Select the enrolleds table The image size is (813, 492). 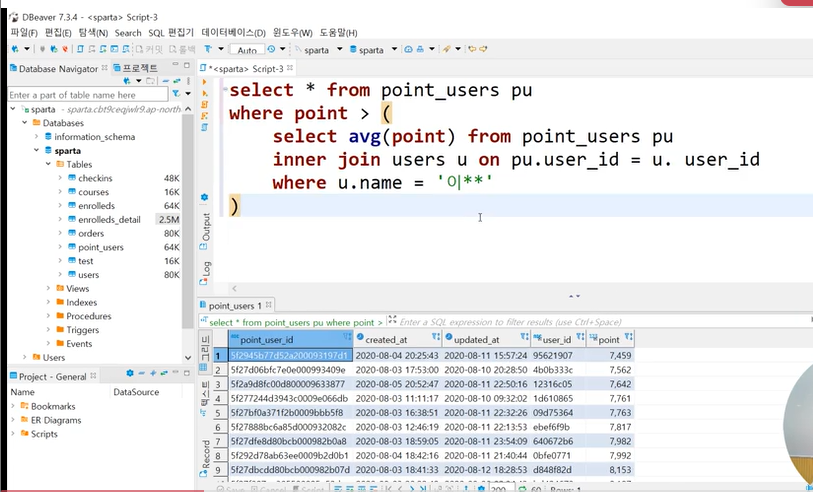96,206
